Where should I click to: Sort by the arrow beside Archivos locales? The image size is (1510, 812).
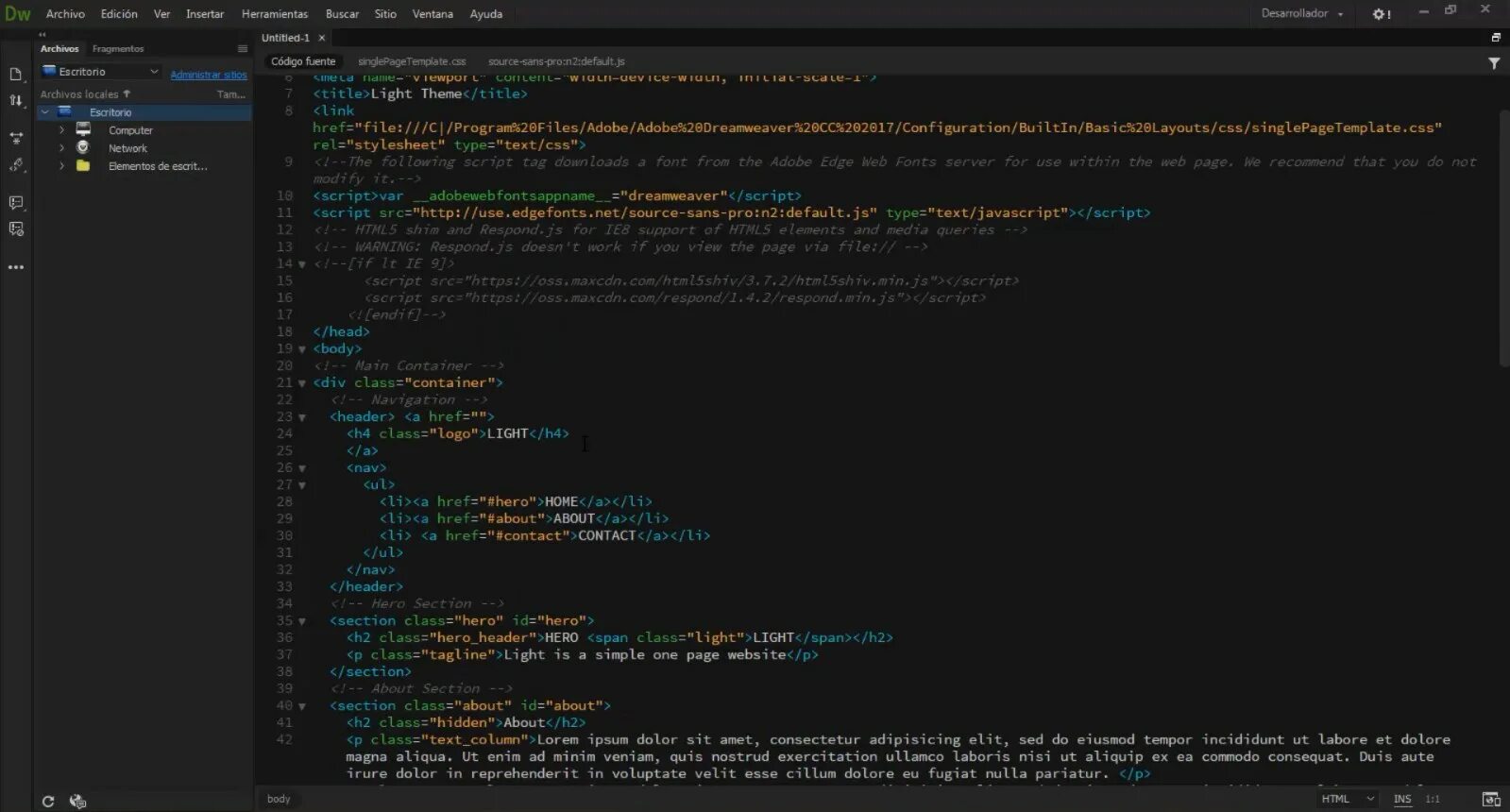click(127, 93)
